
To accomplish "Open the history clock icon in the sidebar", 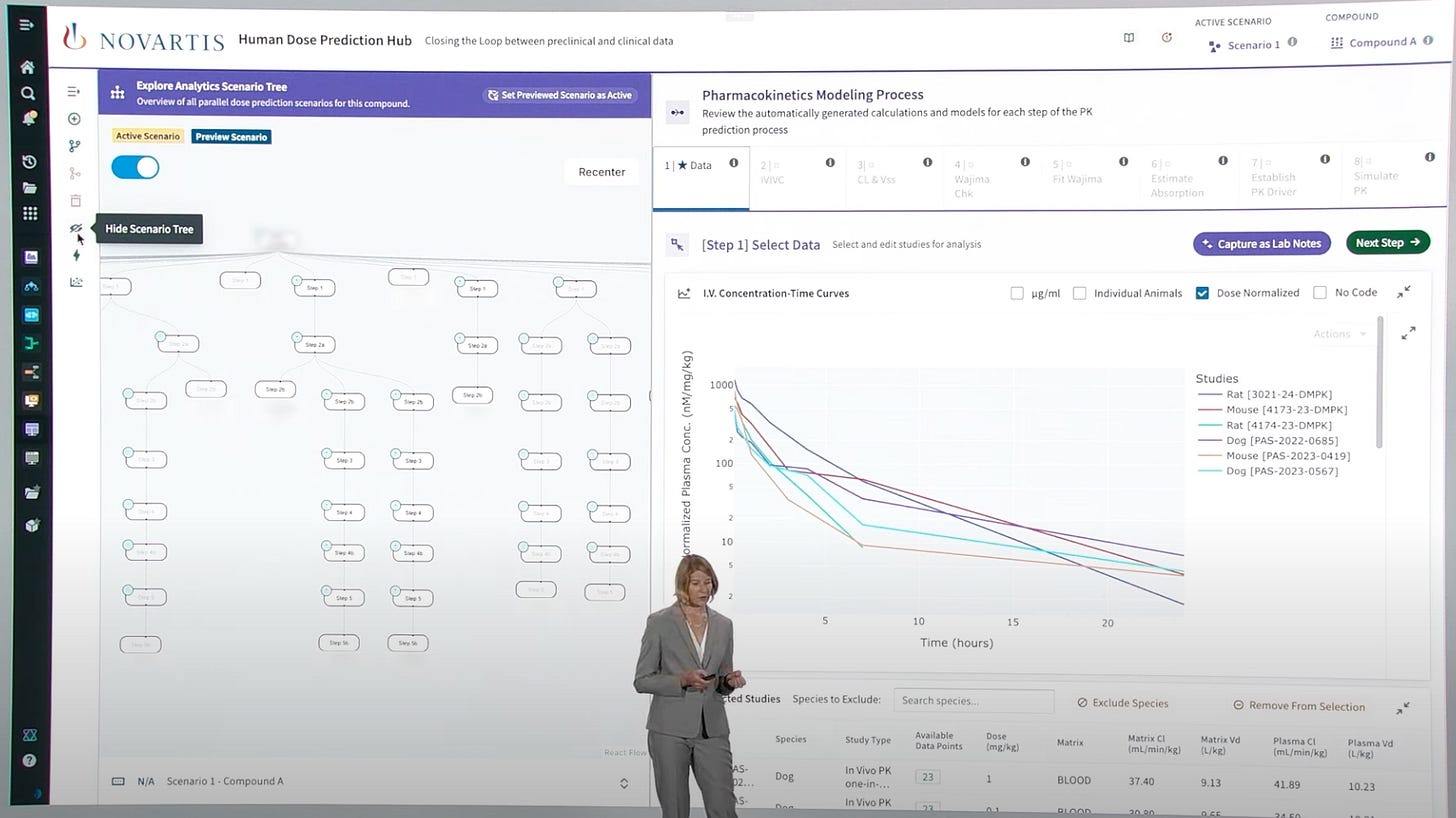I will pyautogui.click(x=29, y=162).
